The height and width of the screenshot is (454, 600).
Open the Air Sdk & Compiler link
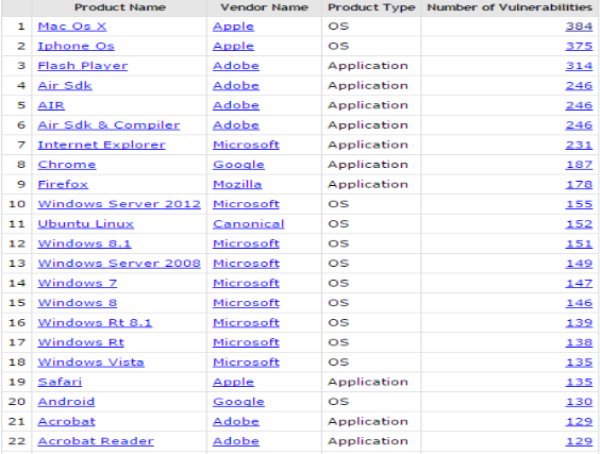tap(108, 125)
